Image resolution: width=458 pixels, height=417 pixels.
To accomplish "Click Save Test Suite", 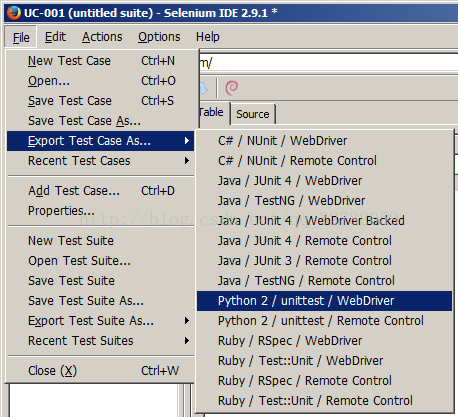I will (100, 281).
